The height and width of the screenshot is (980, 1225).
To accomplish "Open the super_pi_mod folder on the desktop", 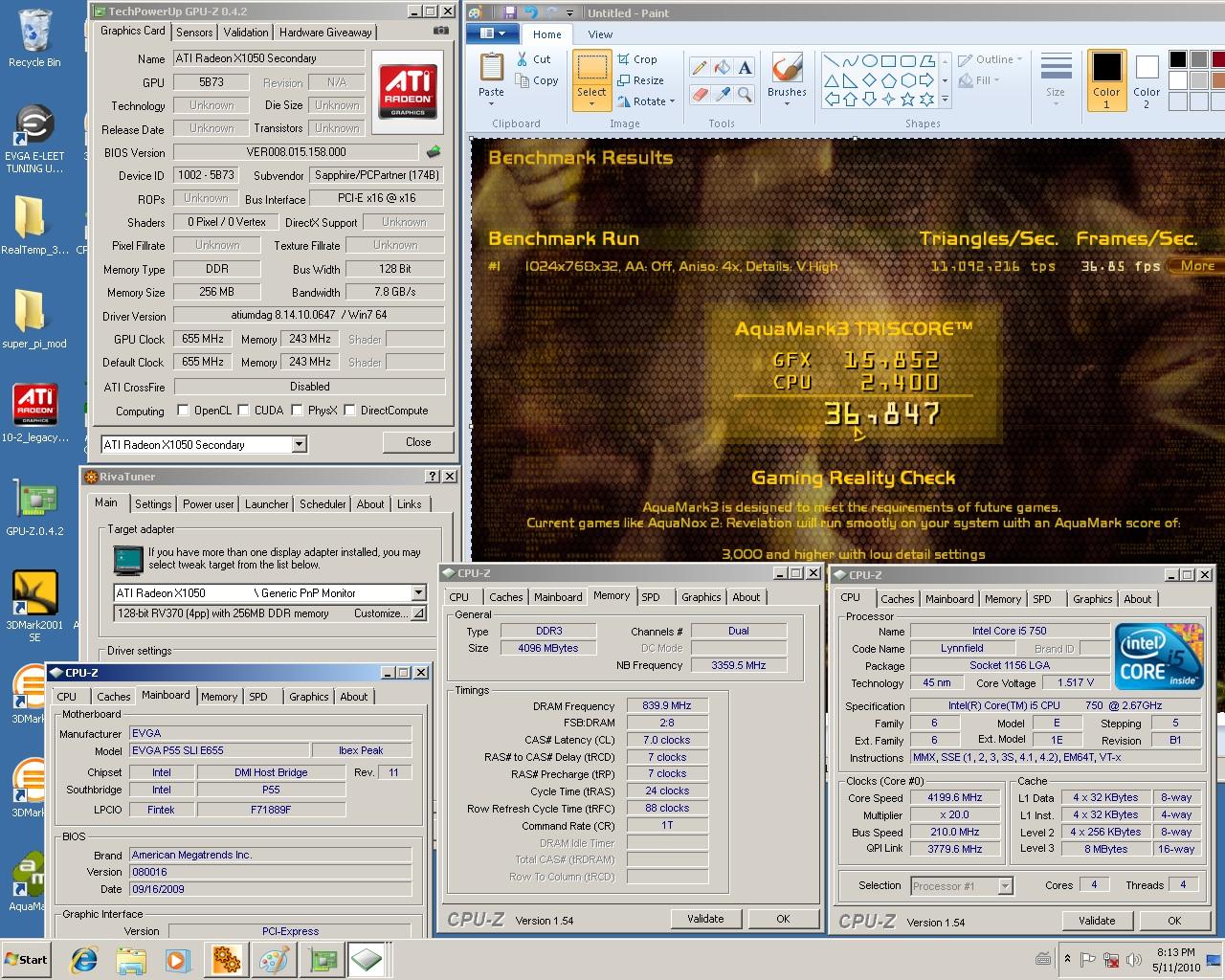I will pos(34,318).
